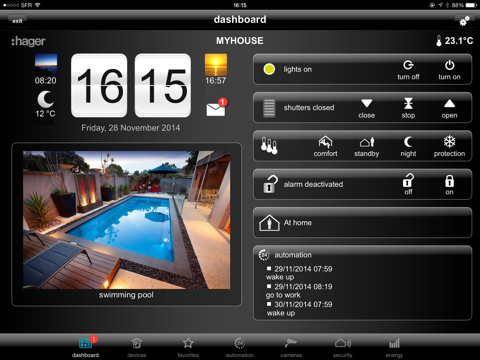The image size is (480, 360).
Task: Switch to the devices tab
Action: 137,347
